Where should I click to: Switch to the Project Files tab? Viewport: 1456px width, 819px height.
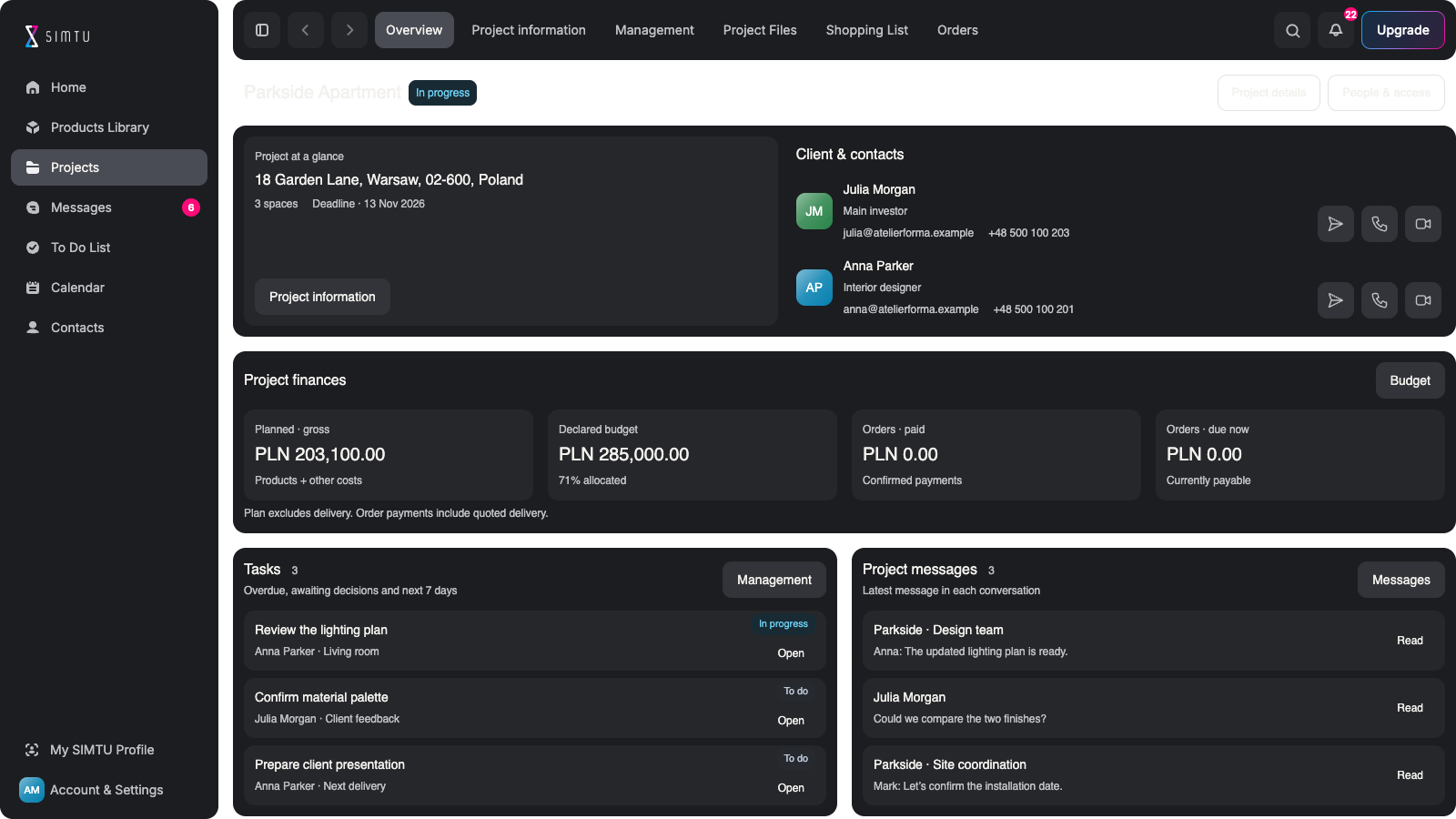(x=760, y=30)
